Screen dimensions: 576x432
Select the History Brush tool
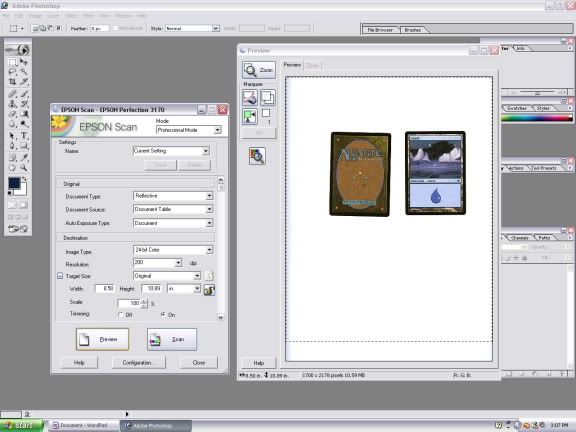pyautogui.click(x=24, y=104)
